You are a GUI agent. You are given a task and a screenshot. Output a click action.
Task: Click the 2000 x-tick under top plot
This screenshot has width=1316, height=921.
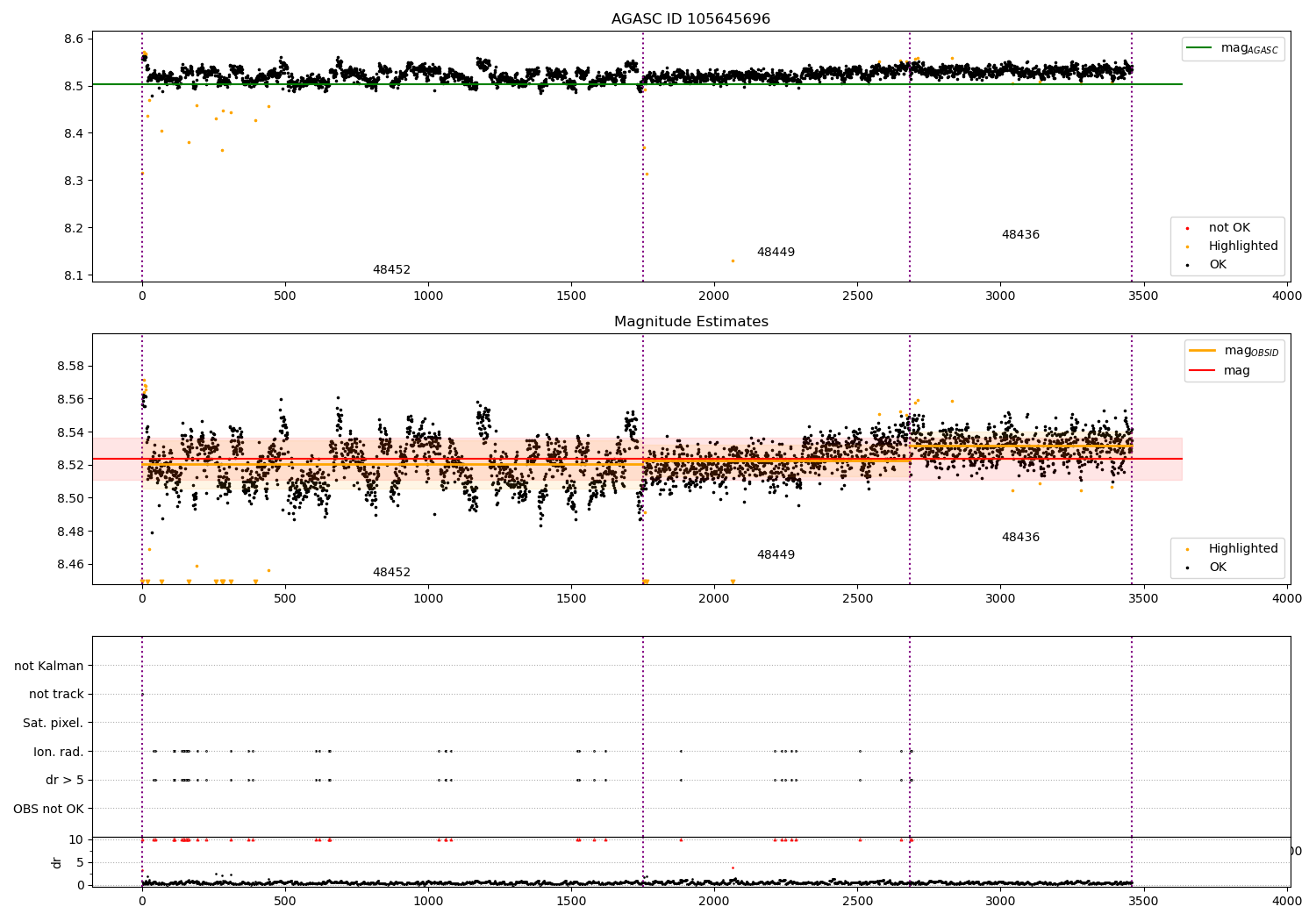point(714,296)
